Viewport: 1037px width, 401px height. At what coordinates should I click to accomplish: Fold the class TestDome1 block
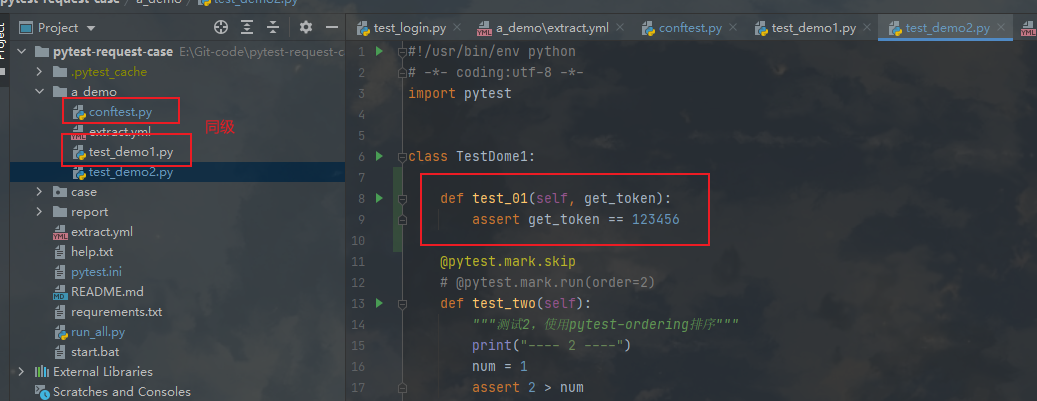tap(401, 157)
